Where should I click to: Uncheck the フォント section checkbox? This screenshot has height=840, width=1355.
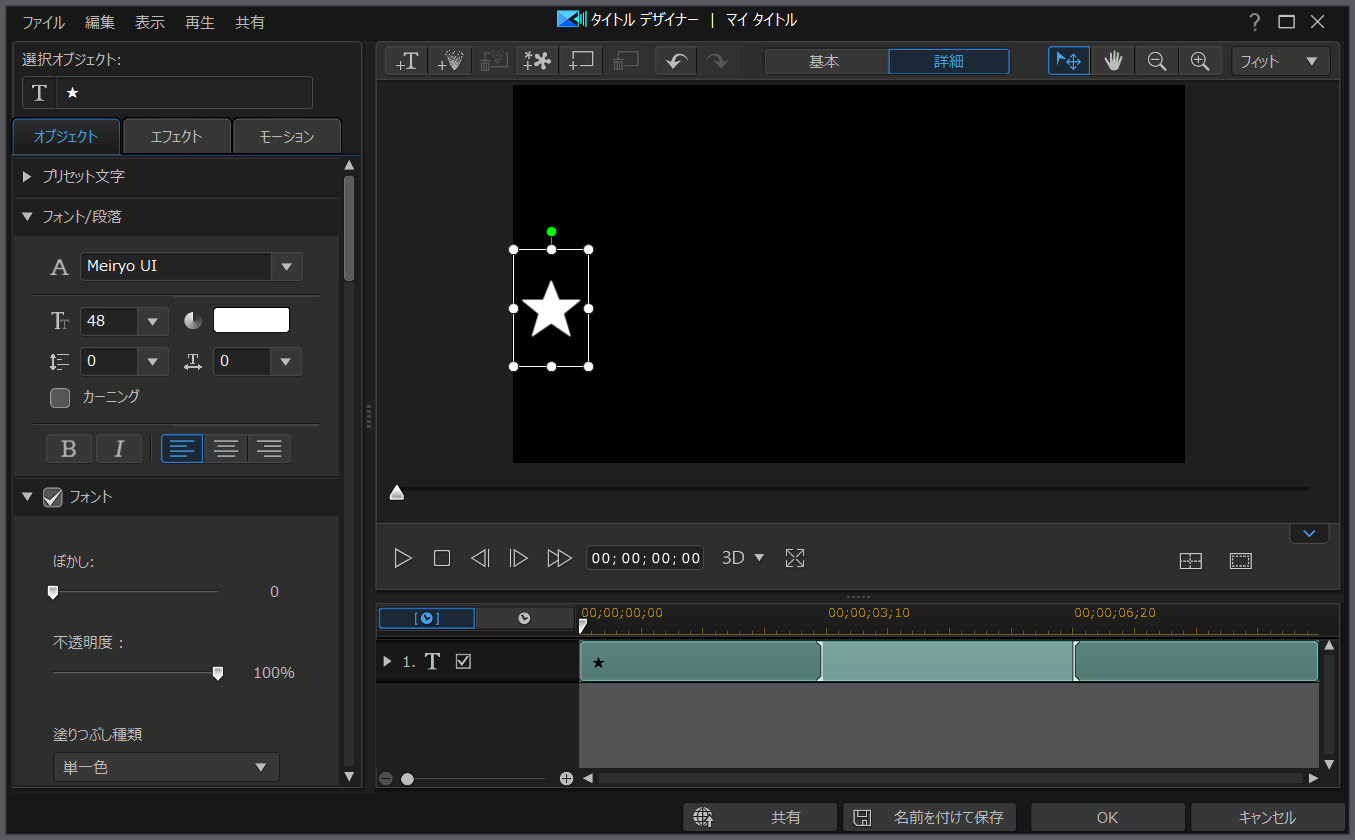coord(53,497)
